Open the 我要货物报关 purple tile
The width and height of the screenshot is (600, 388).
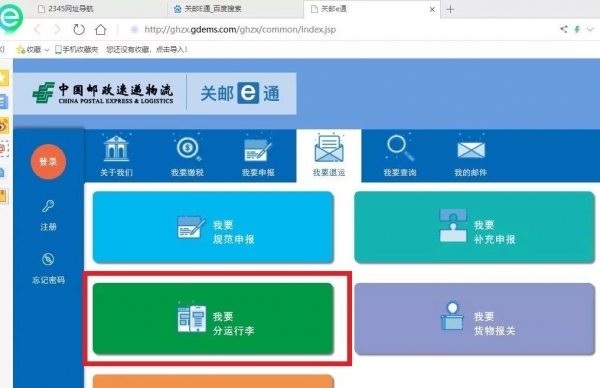click(474, 319)
